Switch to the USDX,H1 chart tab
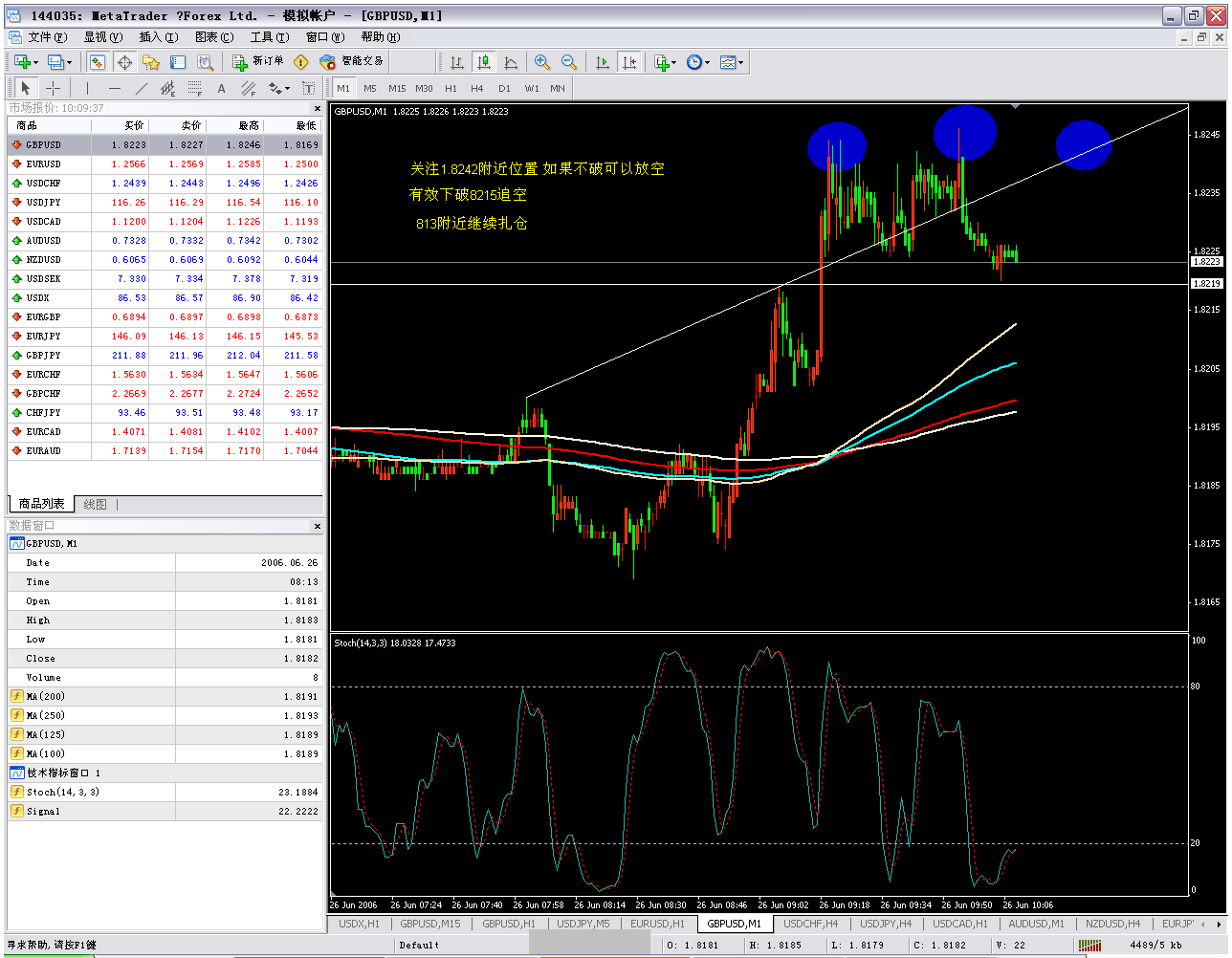Viewport: 1232px width, 958px height. coord(359,924)
